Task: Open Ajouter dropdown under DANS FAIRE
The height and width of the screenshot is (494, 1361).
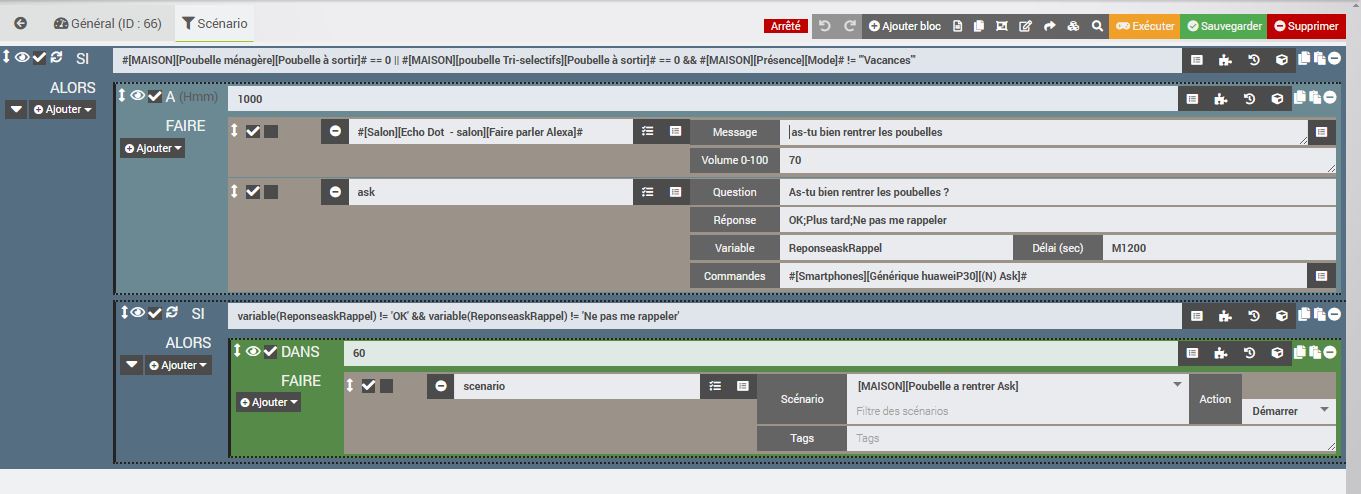Action: point(268,402)
